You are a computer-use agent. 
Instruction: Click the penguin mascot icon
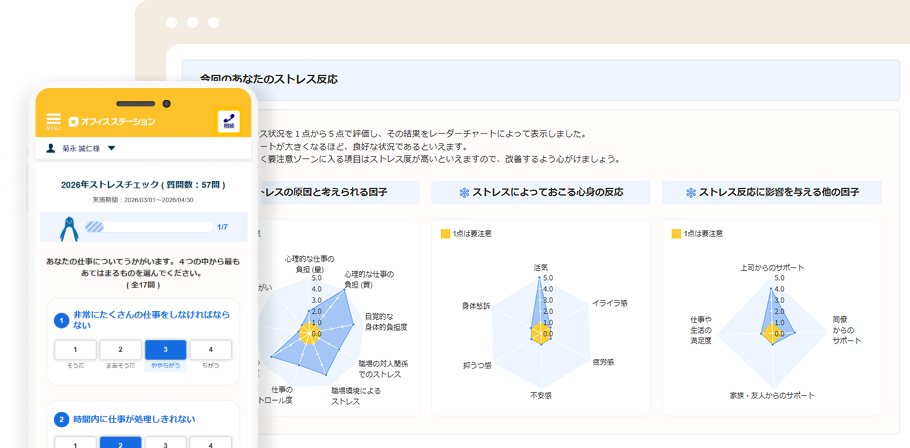tap(68, 228)
